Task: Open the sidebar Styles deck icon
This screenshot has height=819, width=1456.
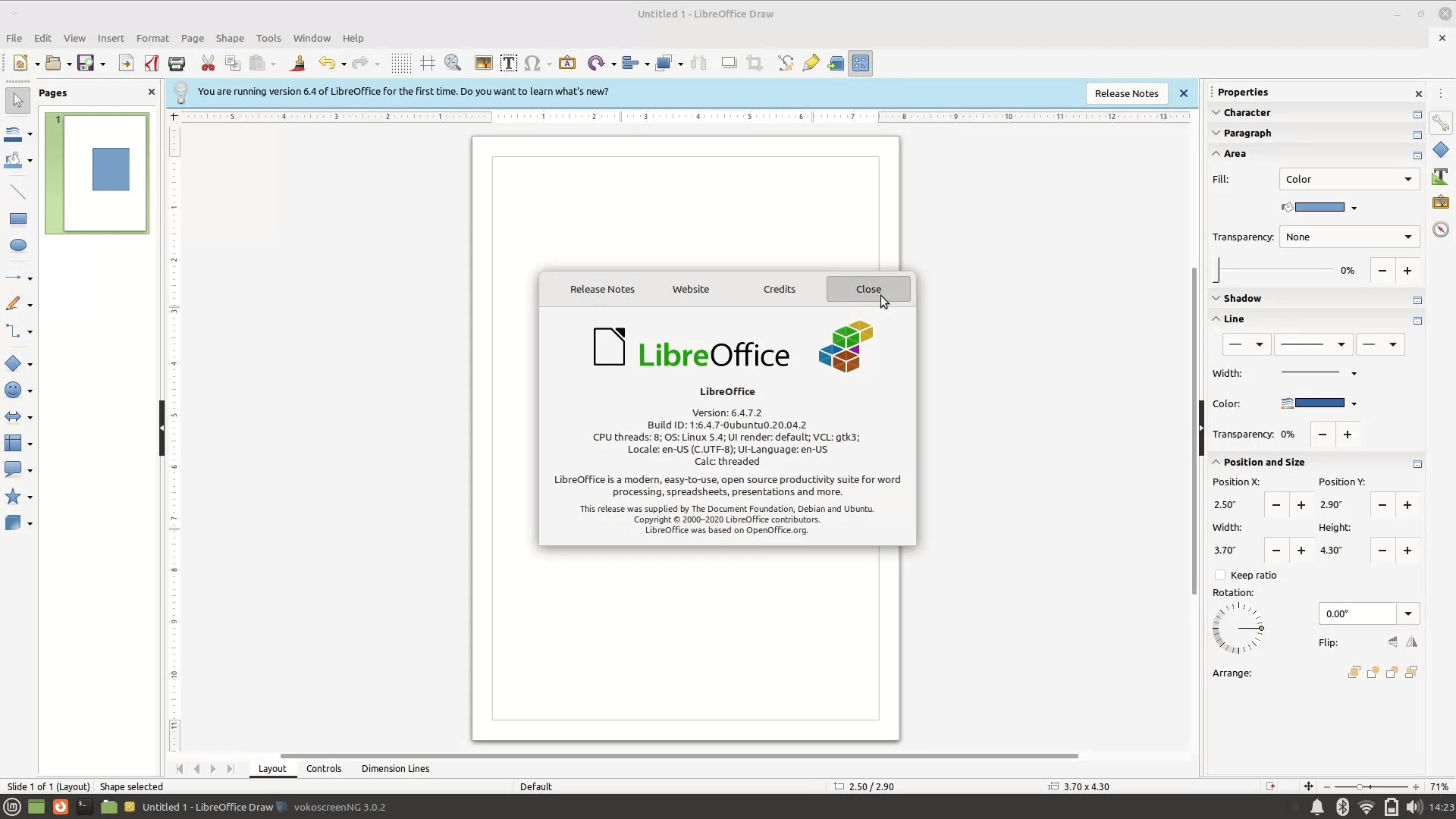Action: tap(1441, 176)
